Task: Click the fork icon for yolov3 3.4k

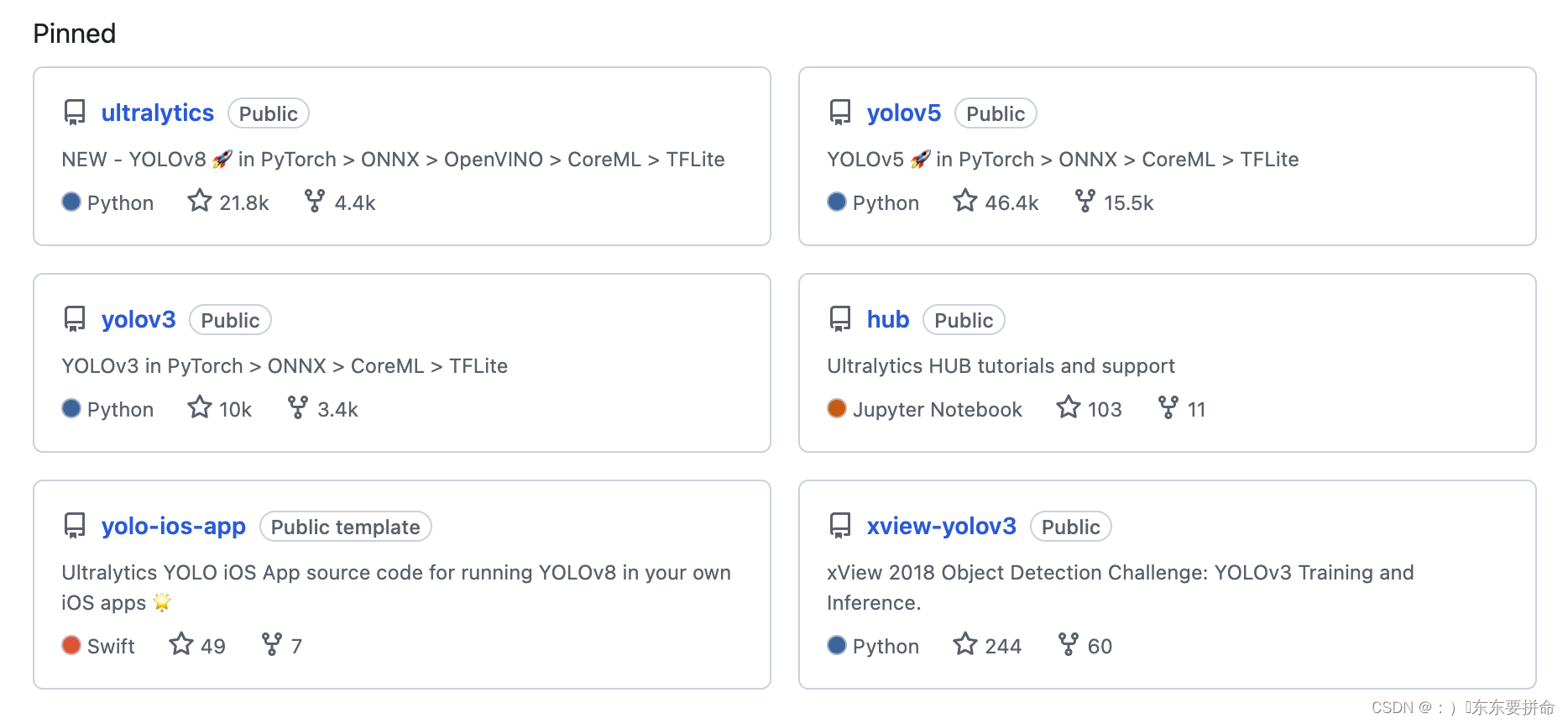Action: 298,407
